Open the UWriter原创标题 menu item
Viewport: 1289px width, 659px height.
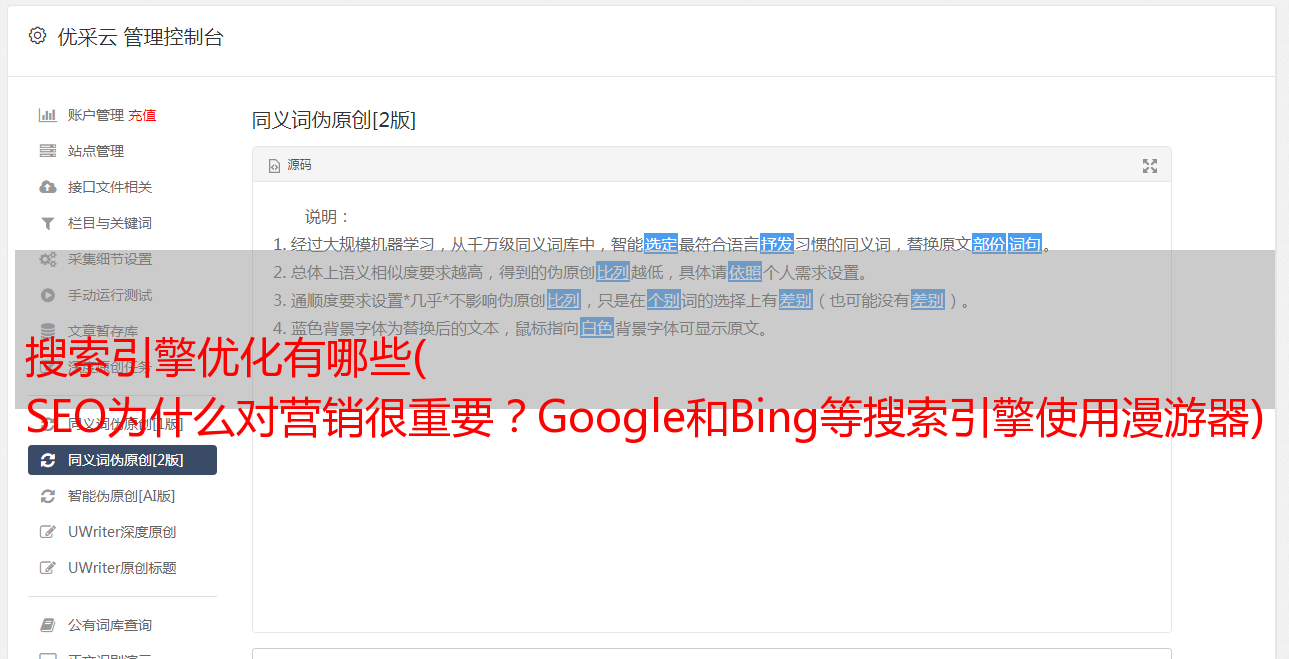click(x=122, y=568)
